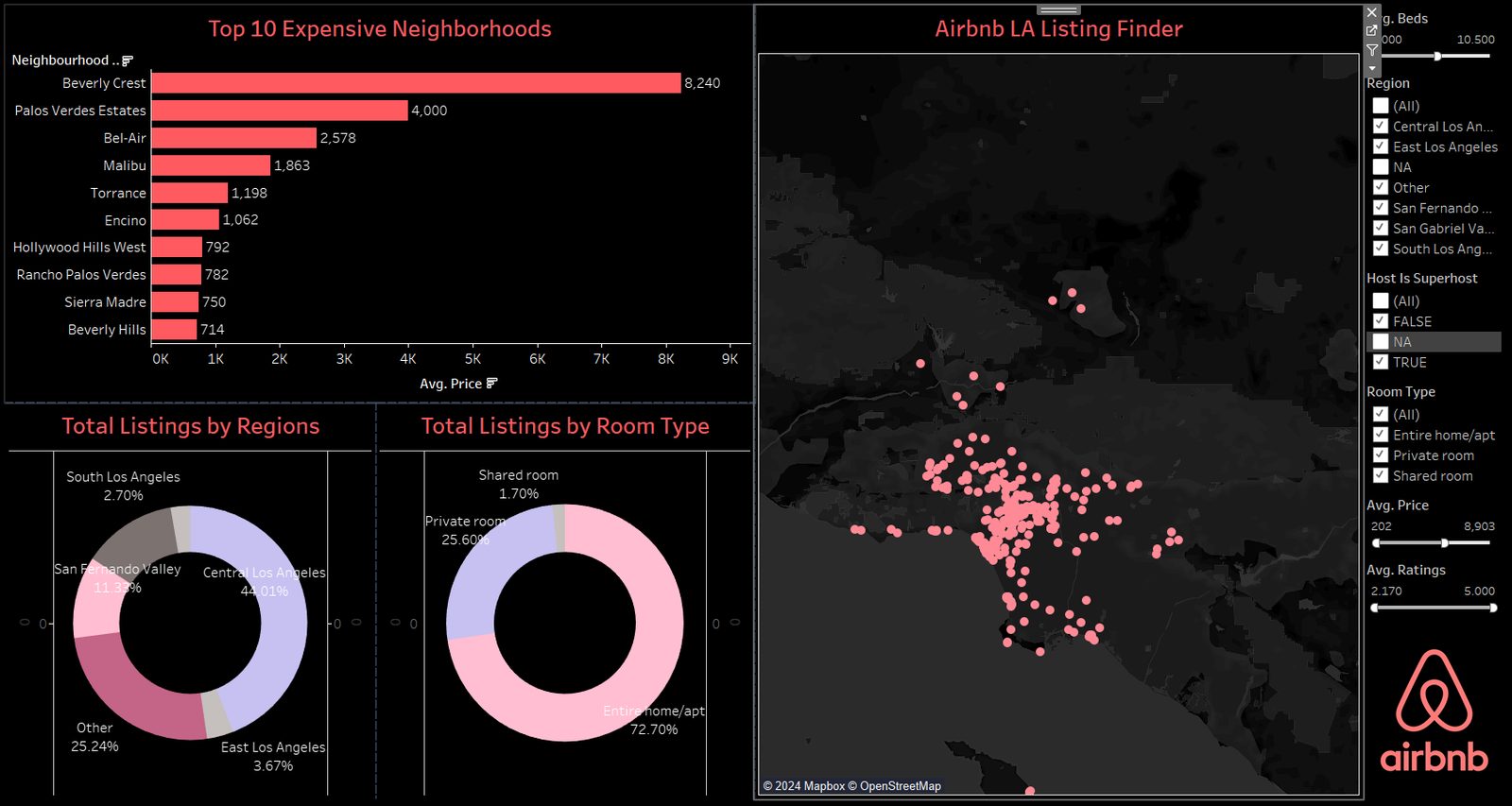Click the Hollywood Hills West label
Image resolution: width=1512 pixels, height=806 pixels.
[x=79, y=248]
